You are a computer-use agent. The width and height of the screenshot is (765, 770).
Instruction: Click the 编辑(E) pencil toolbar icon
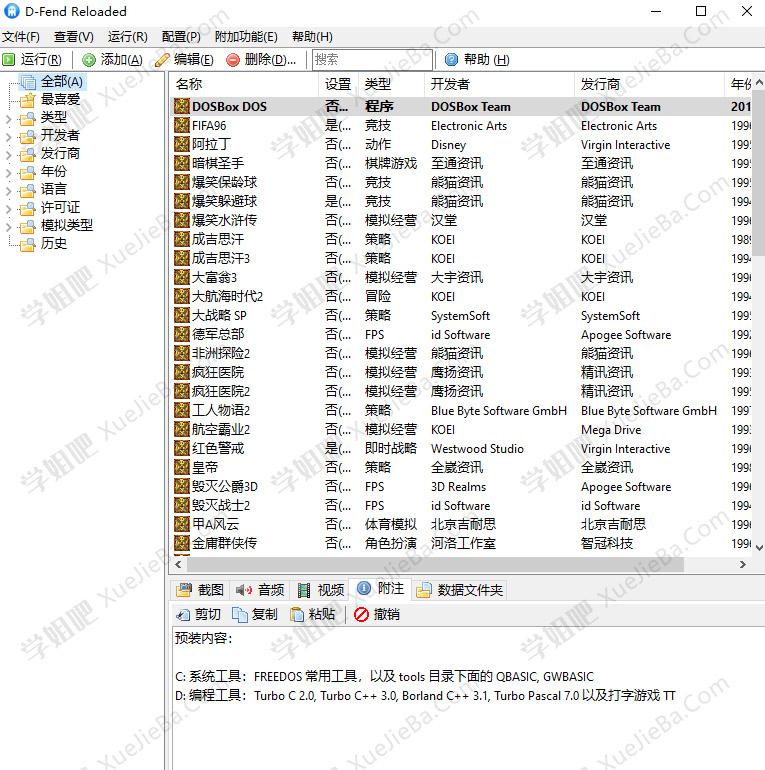tap(162, 60)
